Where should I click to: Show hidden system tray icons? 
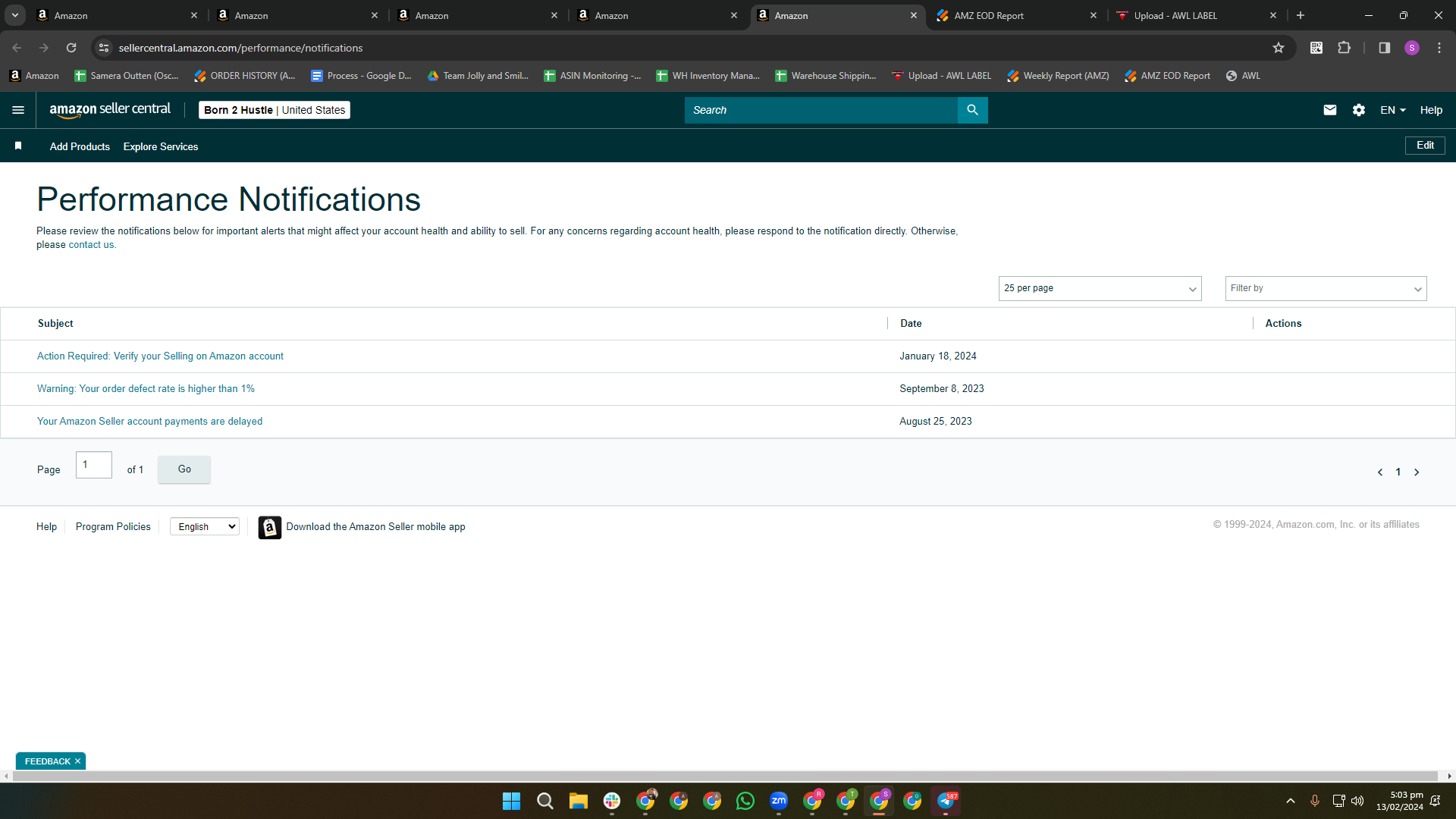coord(1290,801)
